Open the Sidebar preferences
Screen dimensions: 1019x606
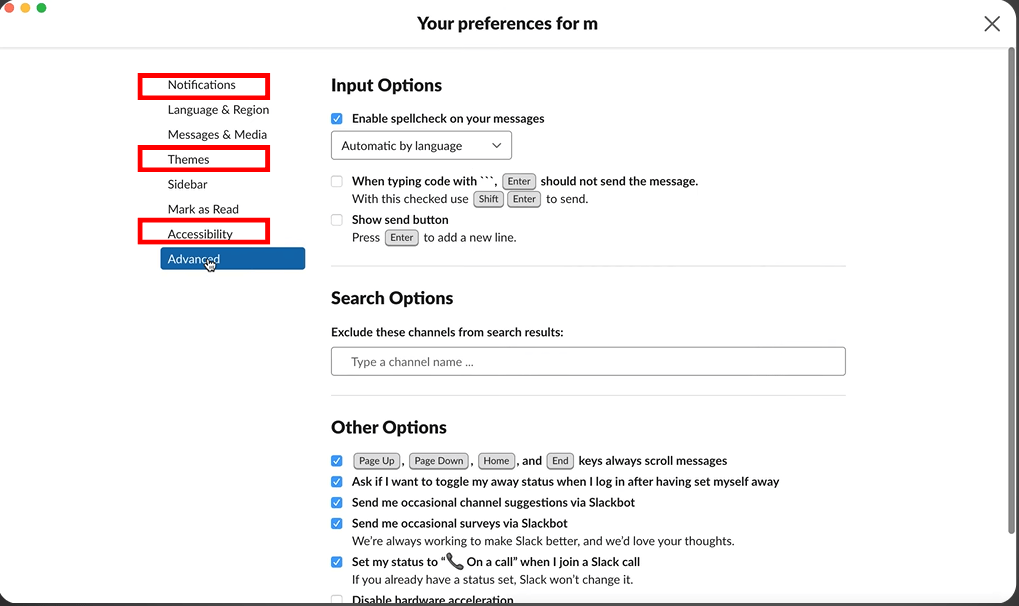pos(188,185)
